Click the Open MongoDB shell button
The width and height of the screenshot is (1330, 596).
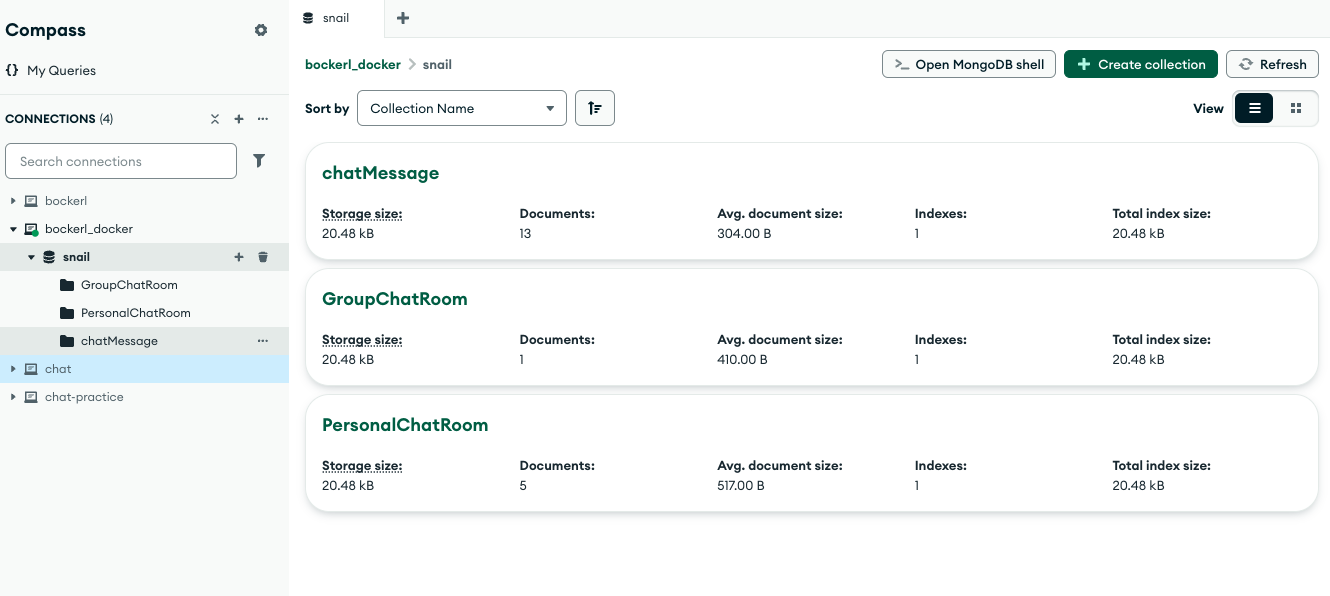click(968, 64)
